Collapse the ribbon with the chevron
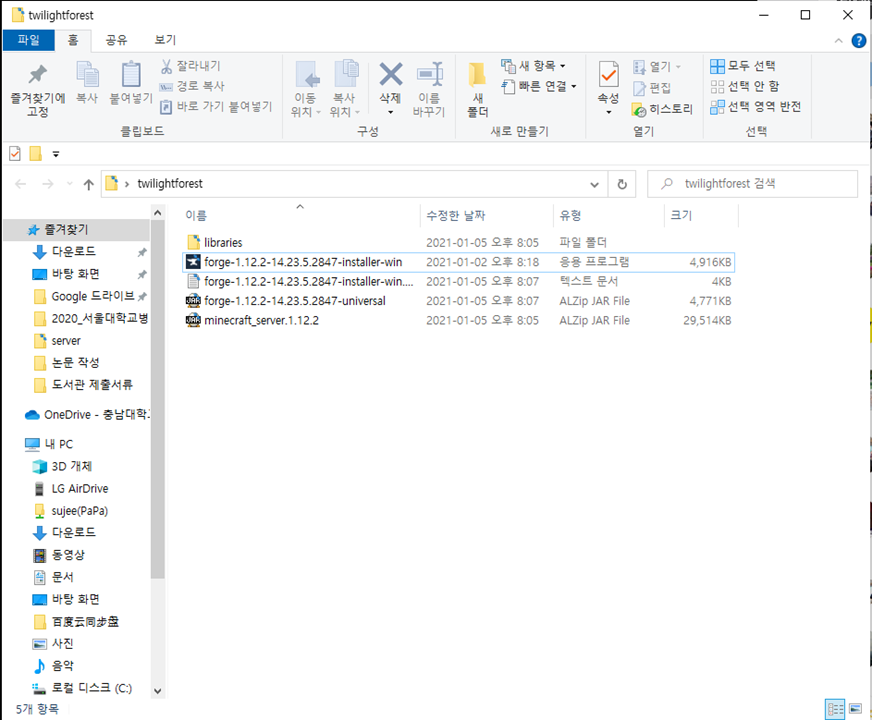This screenshot has height=720, width=872. coord(839,41)
